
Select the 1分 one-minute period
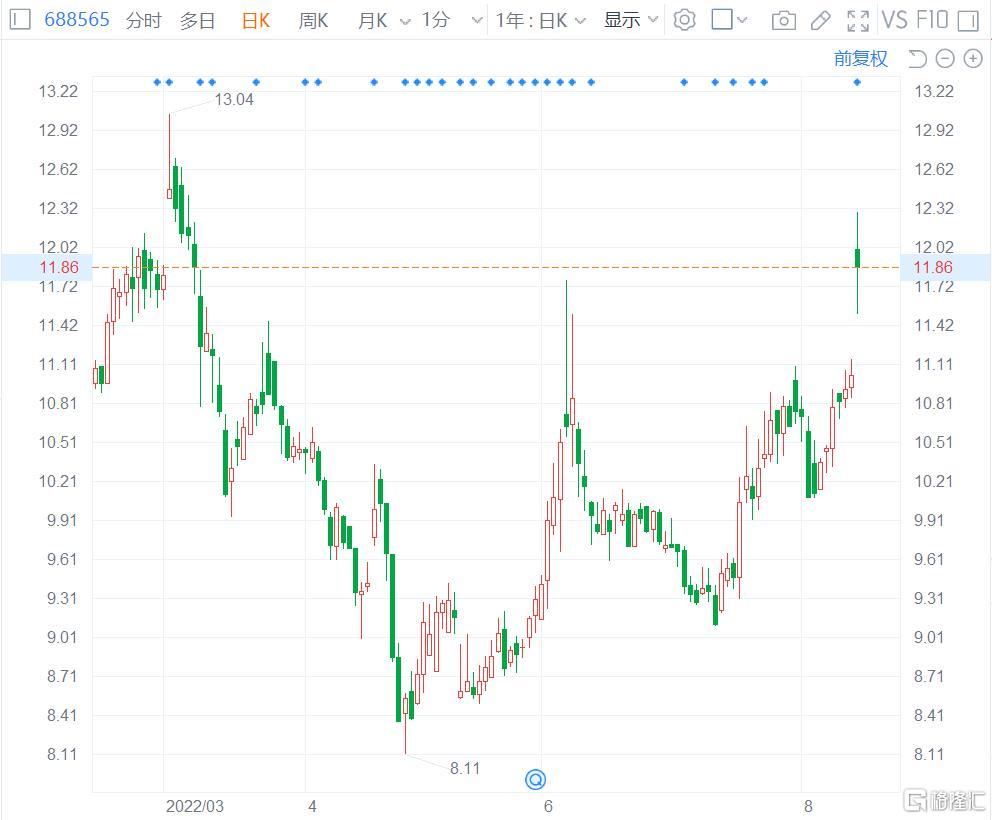click(435, 20)
